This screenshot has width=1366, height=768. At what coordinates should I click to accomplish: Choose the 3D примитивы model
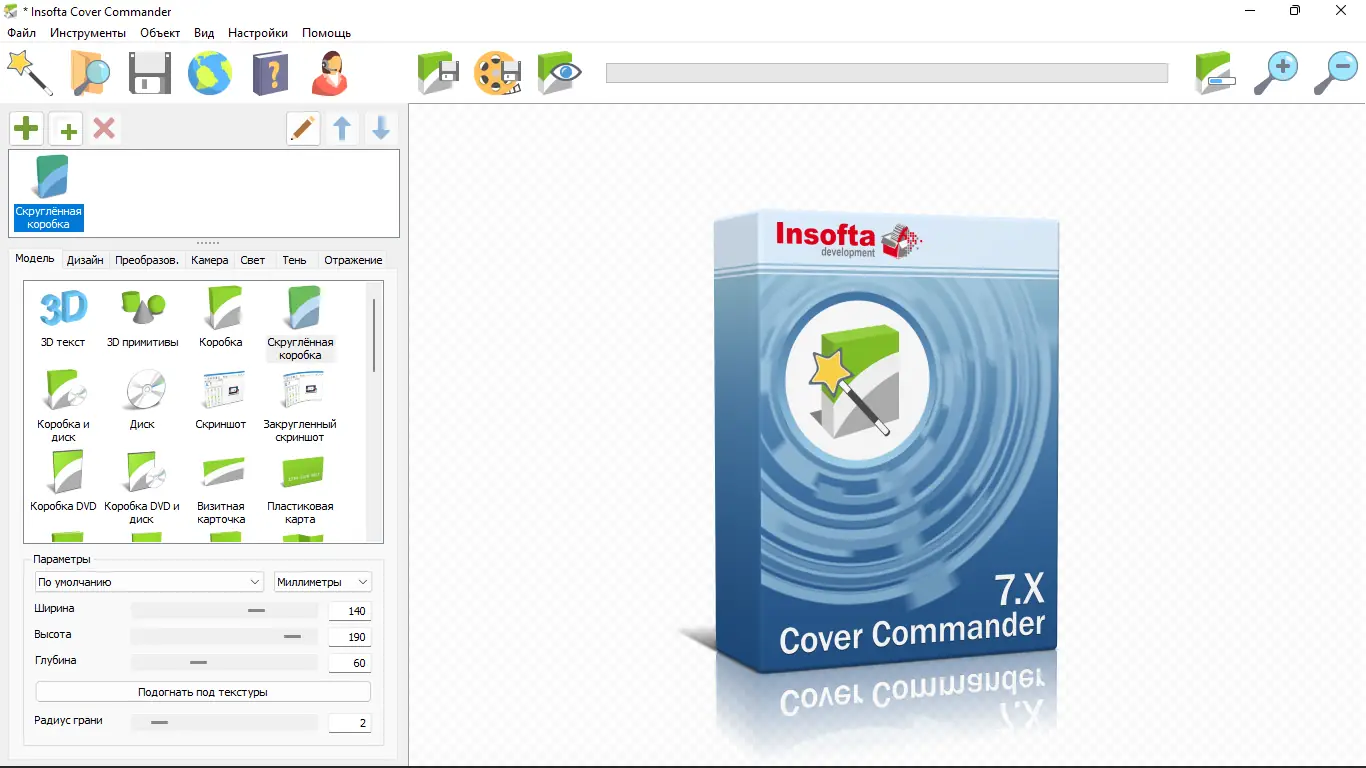click(x=142, y=318)
